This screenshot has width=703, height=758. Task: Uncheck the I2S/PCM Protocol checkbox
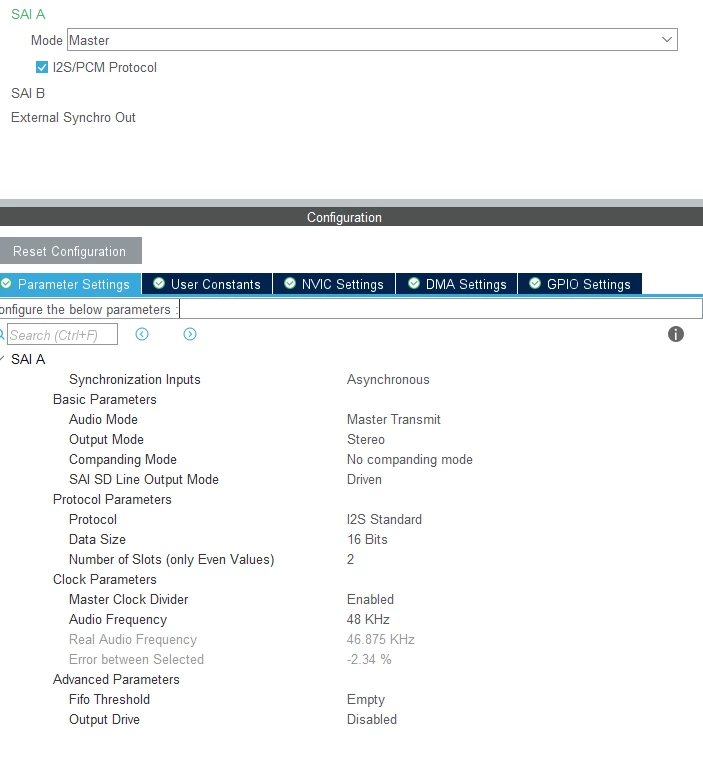coord(42,67)
